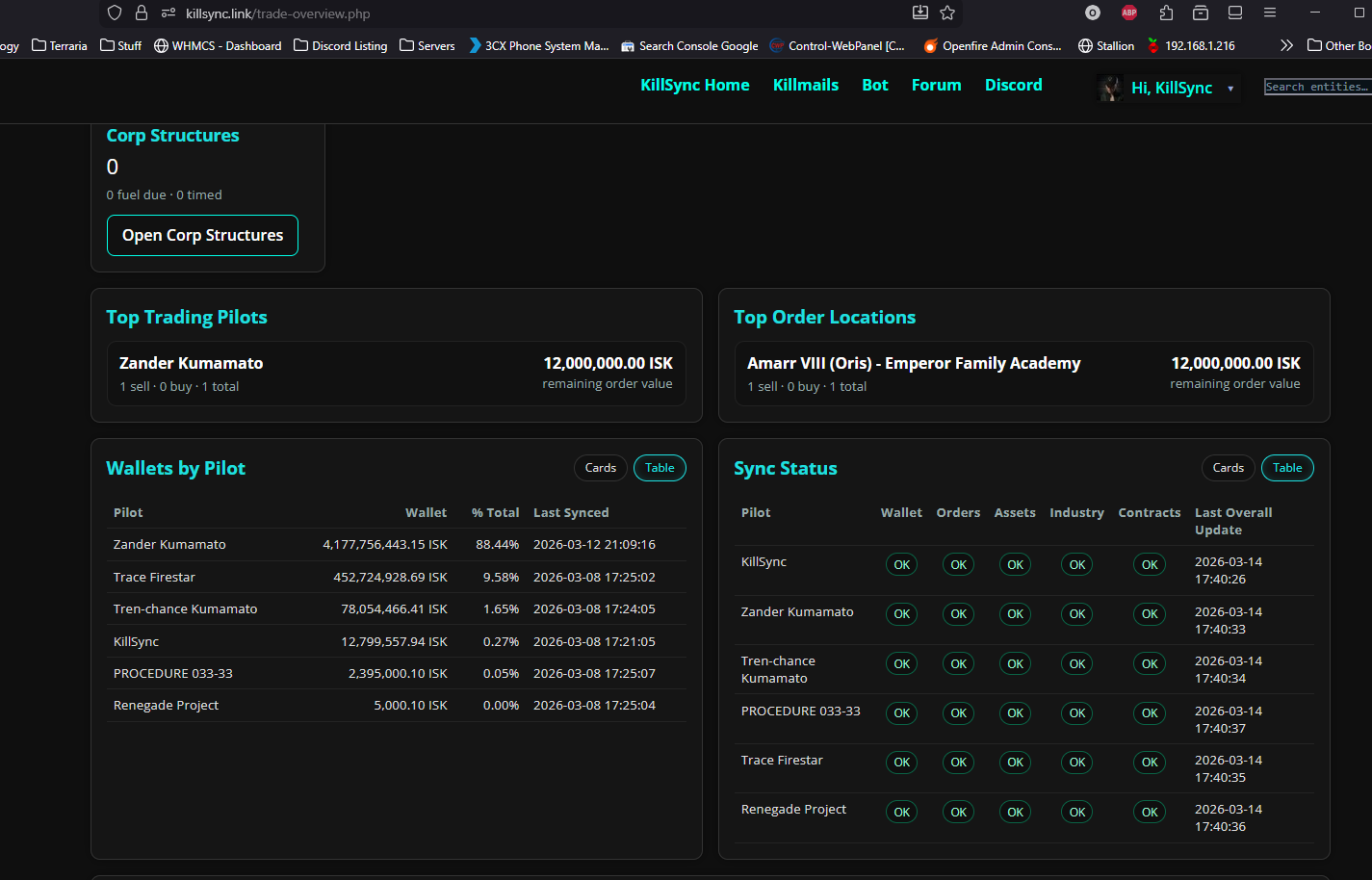Select Table view in Wallets by Pilot
Image resolution: width=1372 pixels, height=880 pixels.
(660, 468)
